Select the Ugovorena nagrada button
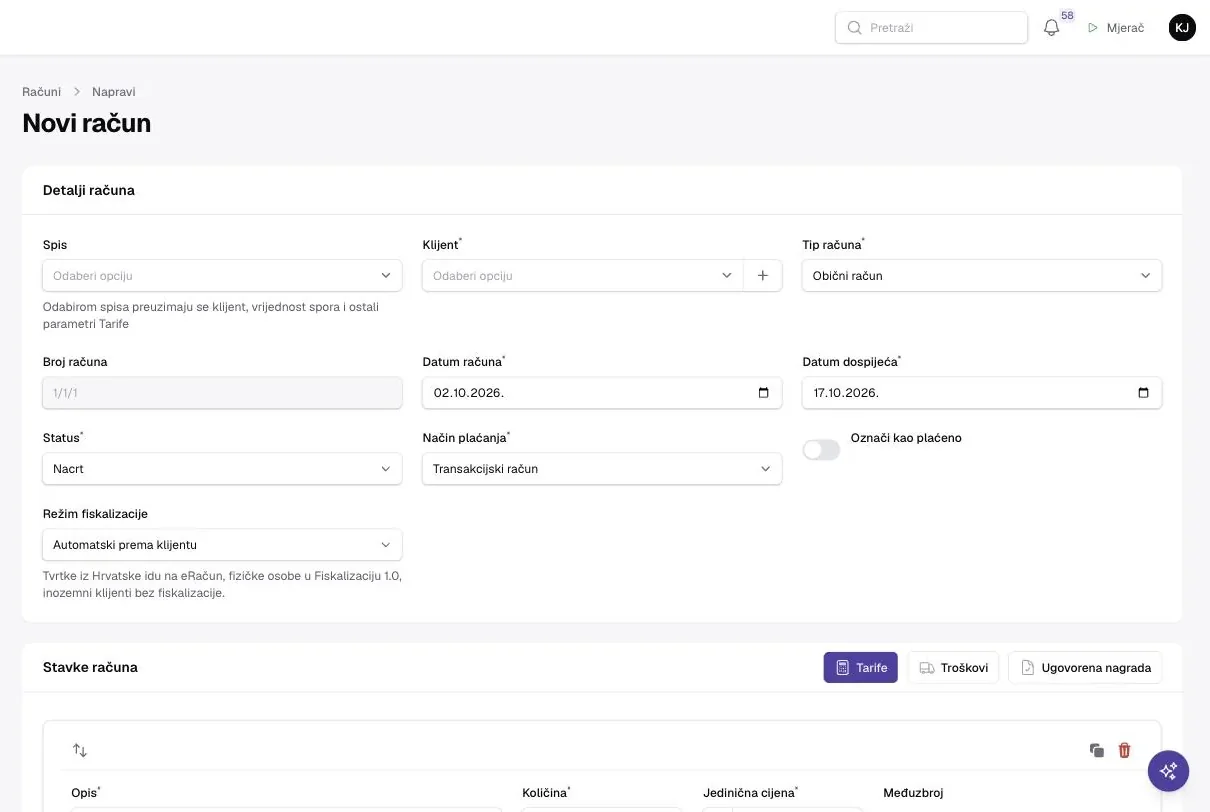Screen dimensions: 1210x812 pos(1085,668)
